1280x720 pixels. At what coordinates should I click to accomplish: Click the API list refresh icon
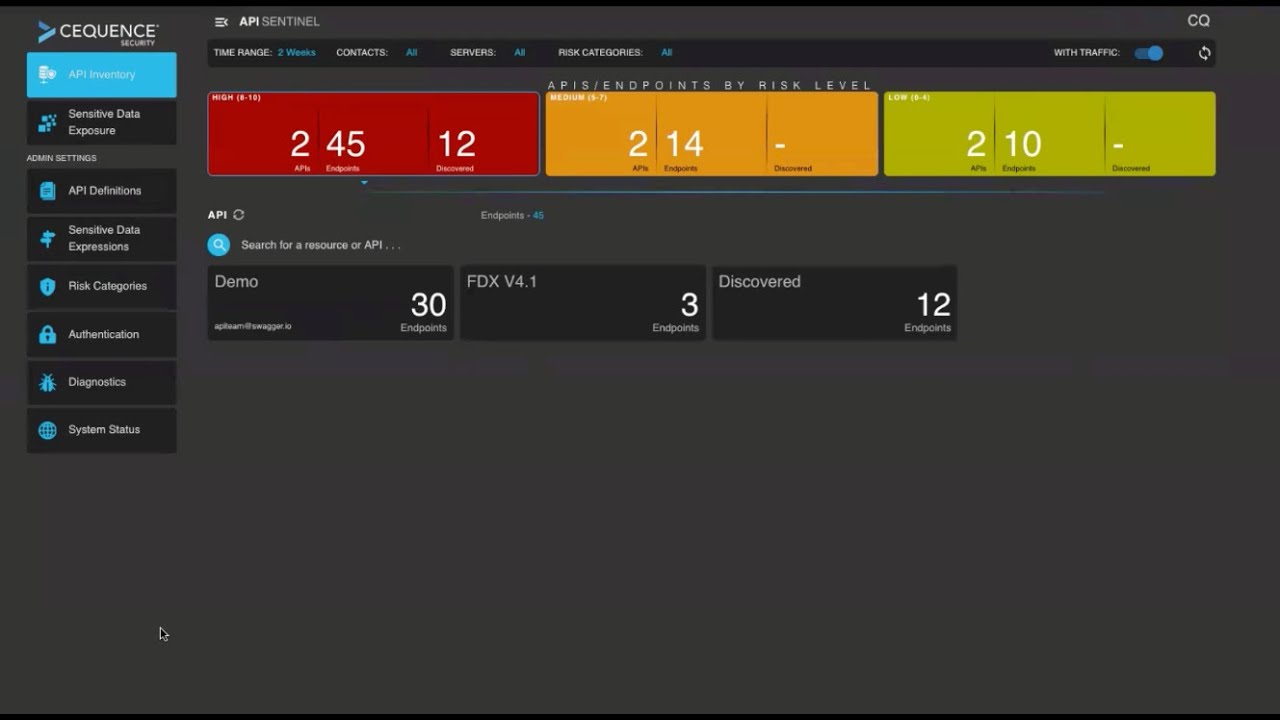238,215
